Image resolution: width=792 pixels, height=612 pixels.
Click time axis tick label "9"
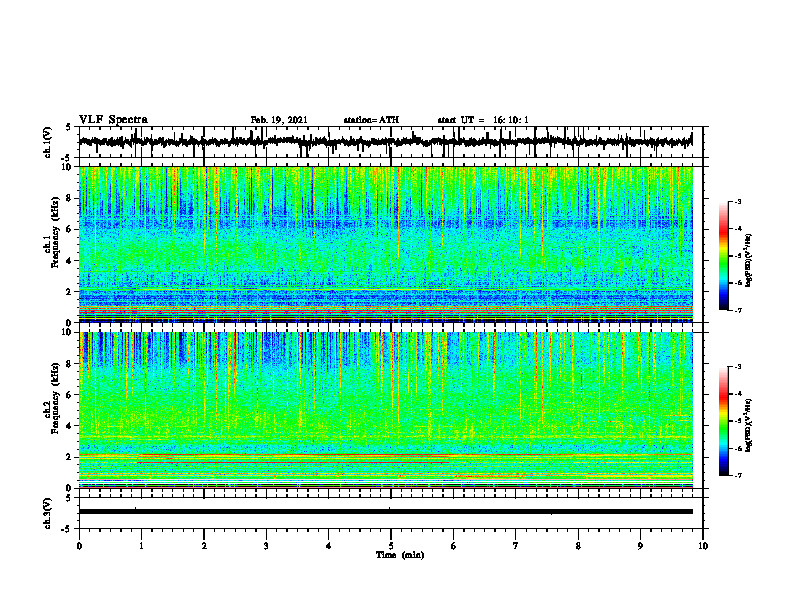[x=640, y=546]
